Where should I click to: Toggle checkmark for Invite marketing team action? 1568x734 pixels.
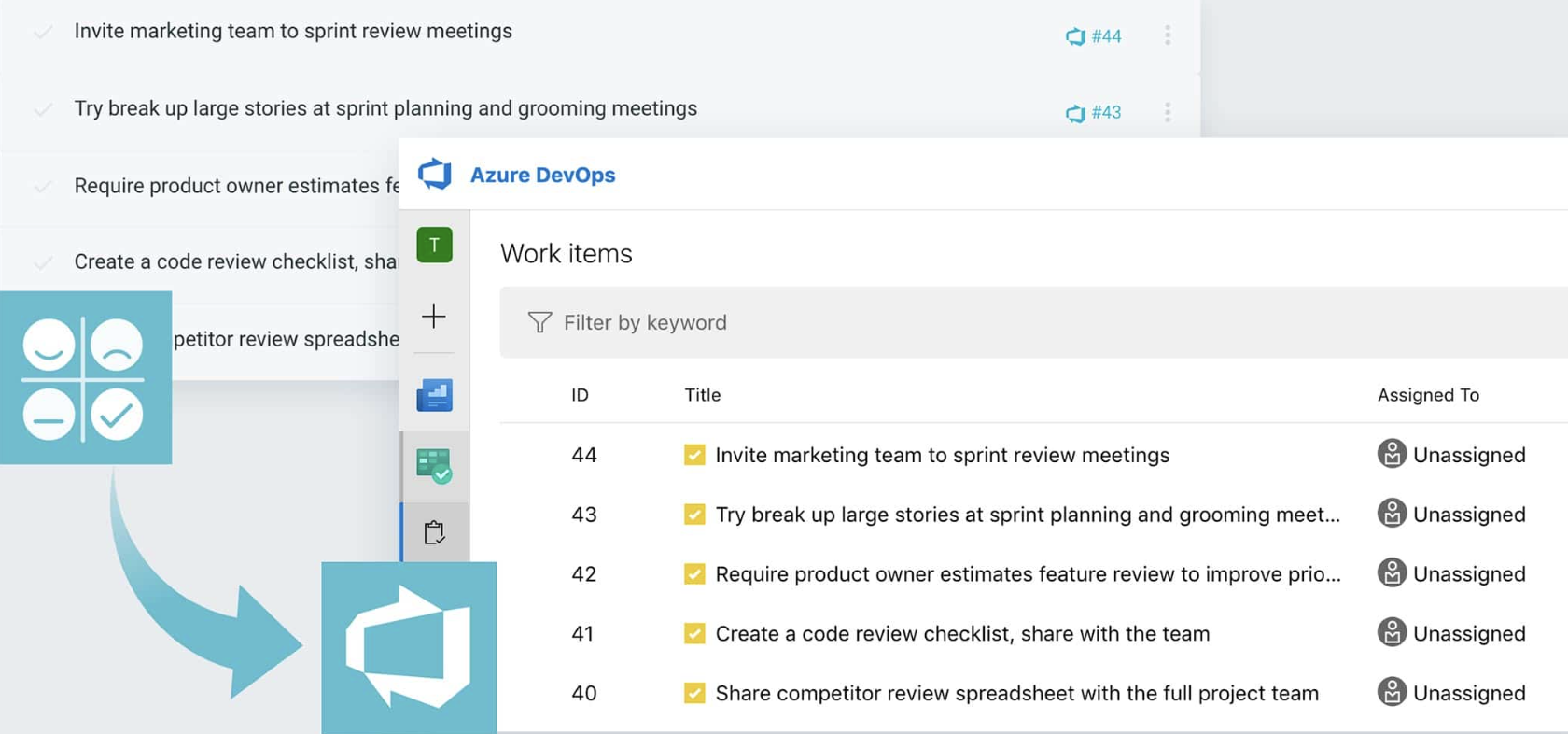pyautogui.click(x=43, y=33)
